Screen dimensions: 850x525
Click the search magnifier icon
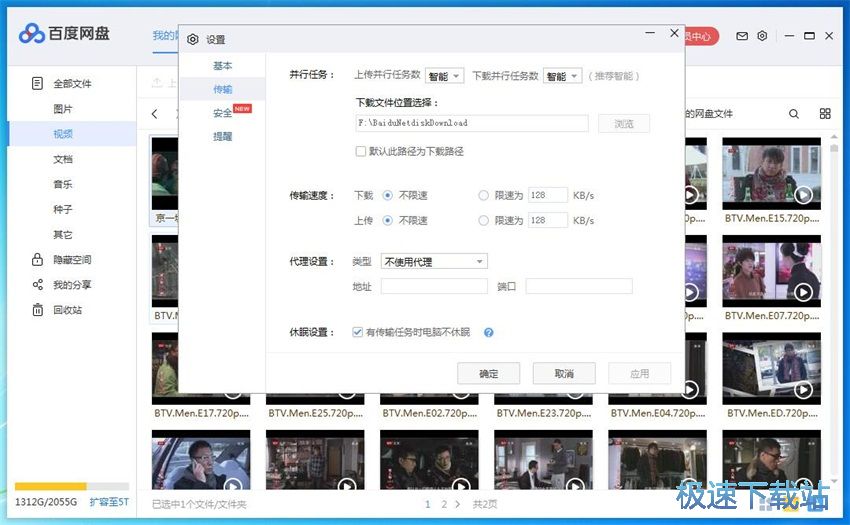pos(794,114)
